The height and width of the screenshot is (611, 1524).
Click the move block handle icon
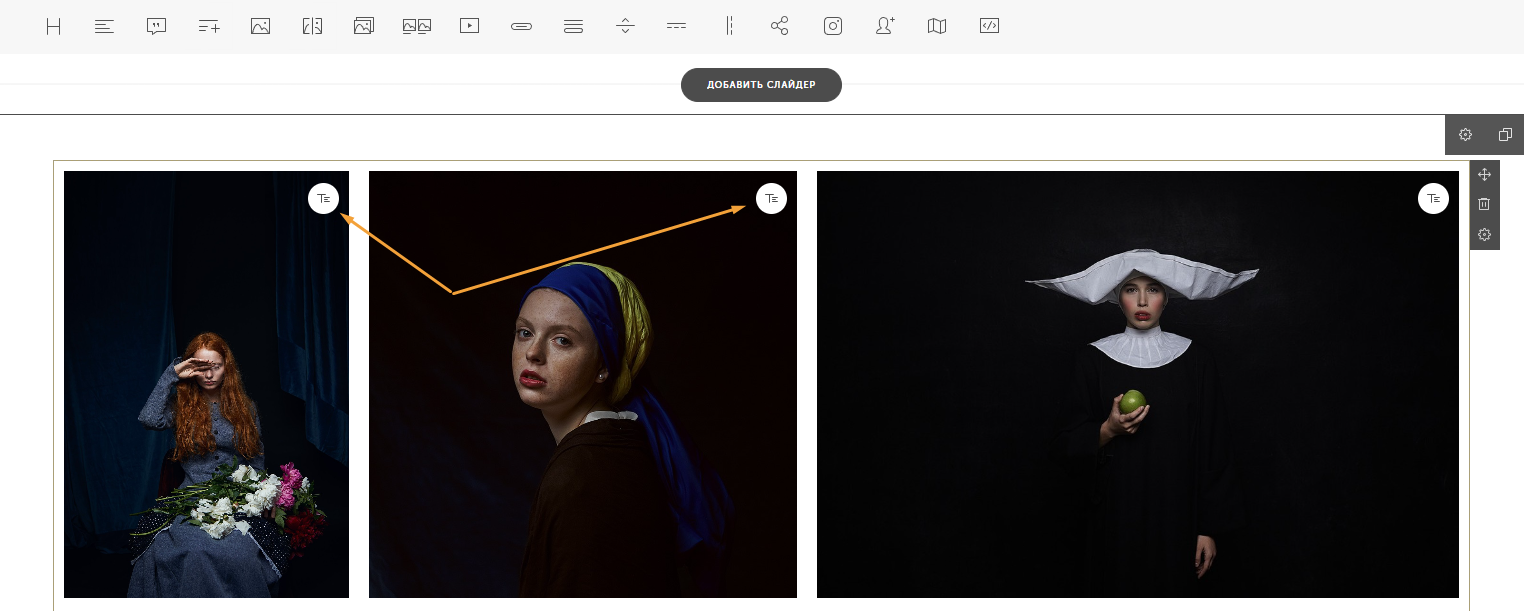click(x=1484, y=175)
